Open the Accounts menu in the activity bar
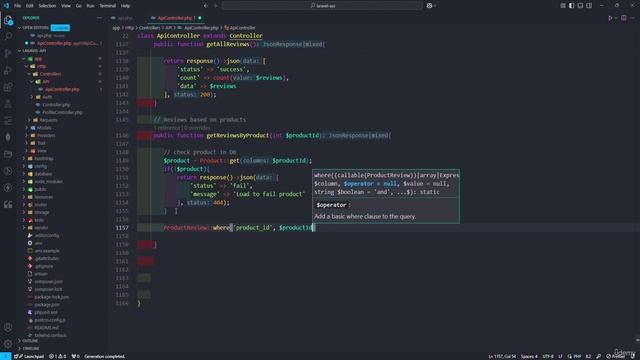Viewport: 640px width, 360px height. [8, 327]
